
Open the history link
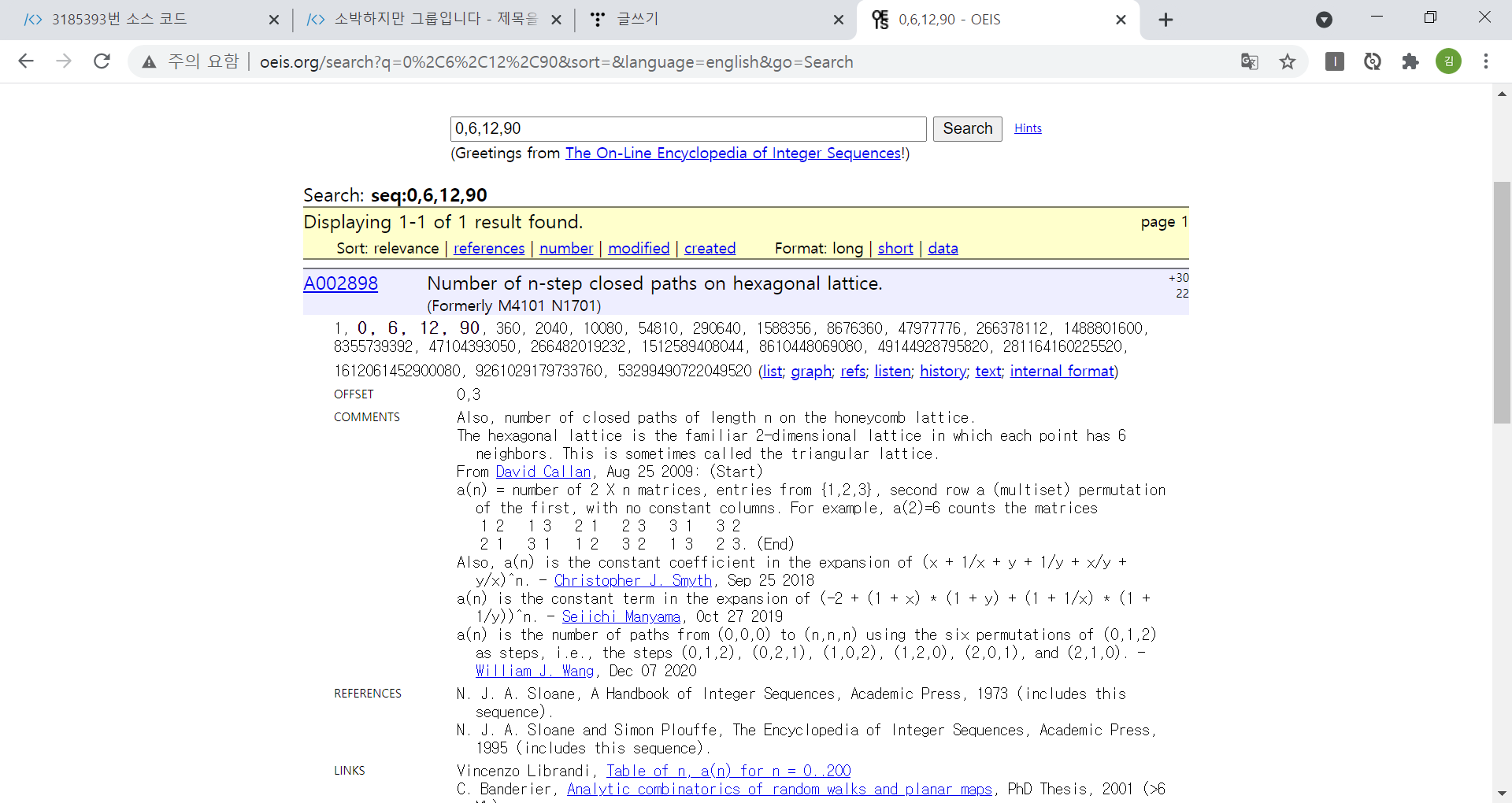[943, 371]
